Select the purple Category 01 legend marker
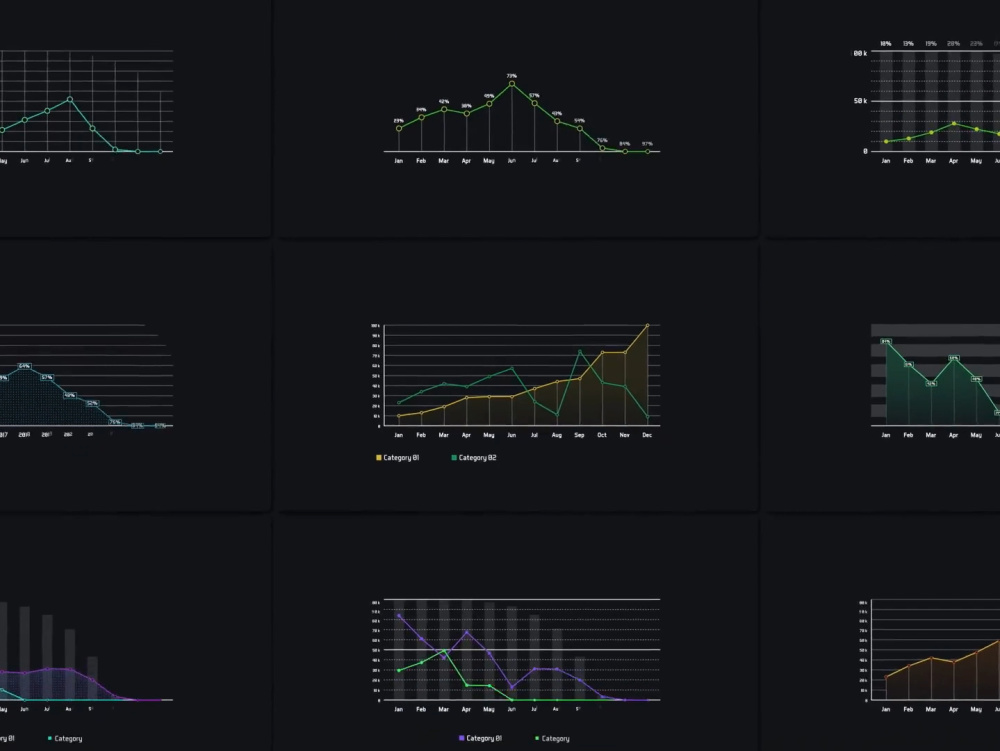Image resolution: width=1000 pixels, height=751 pixels. [x=460, y=738]
